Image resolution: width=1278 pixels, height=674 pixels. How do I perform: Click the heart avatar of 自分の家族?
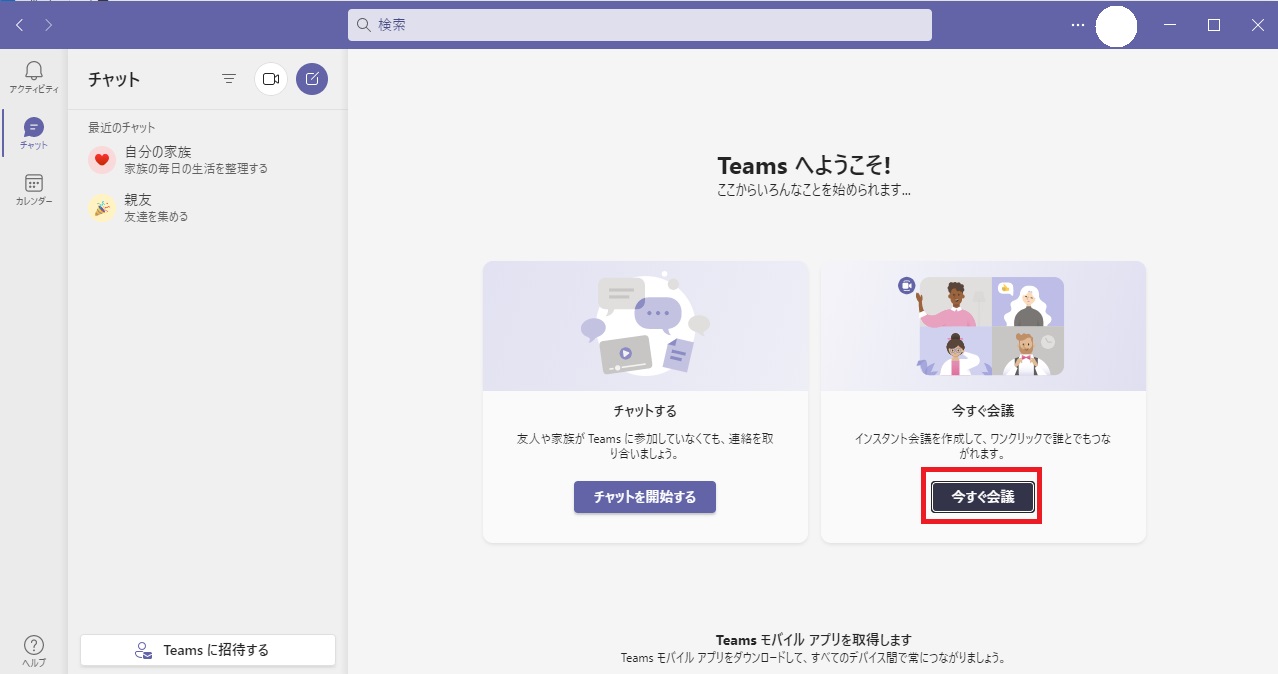click(x=102, y=160)
